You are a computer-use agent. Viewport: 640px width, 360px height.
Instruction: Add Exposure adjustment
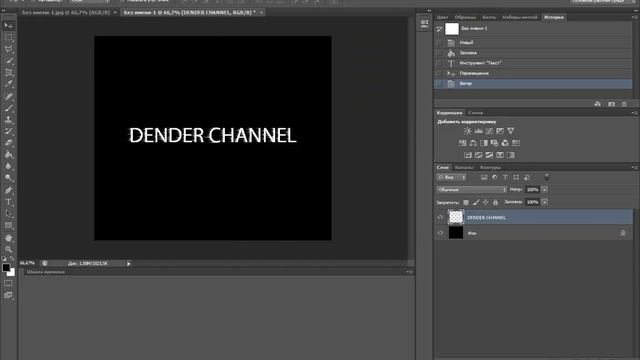coord(500,131)
